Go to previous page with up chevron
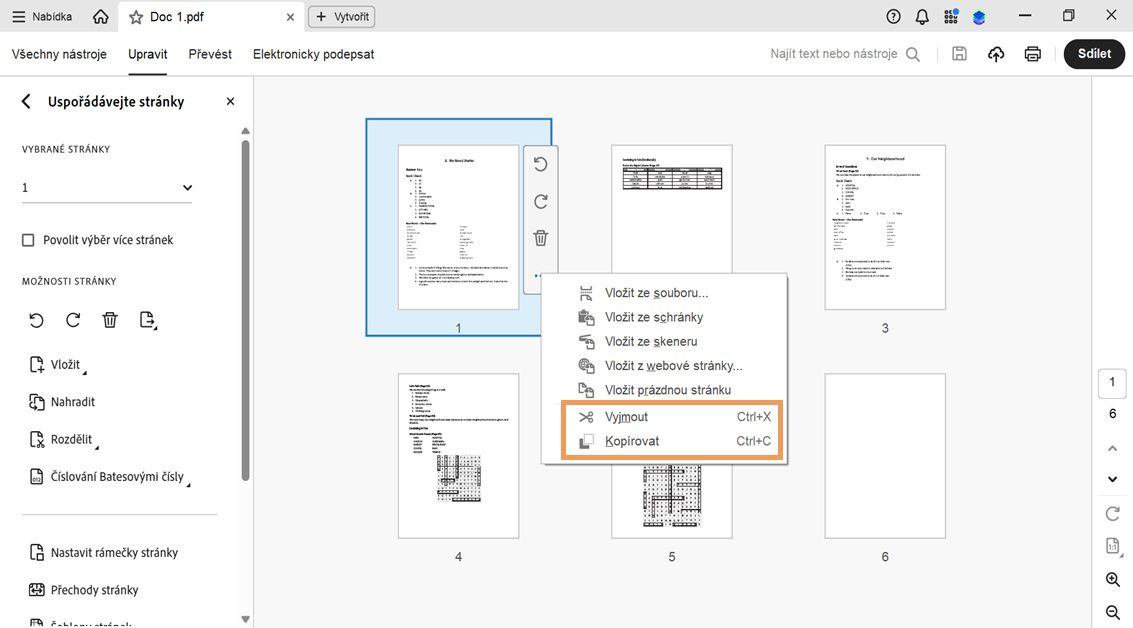The width and height of the screenshot is (1133, 628). [x=1113, y=449]
